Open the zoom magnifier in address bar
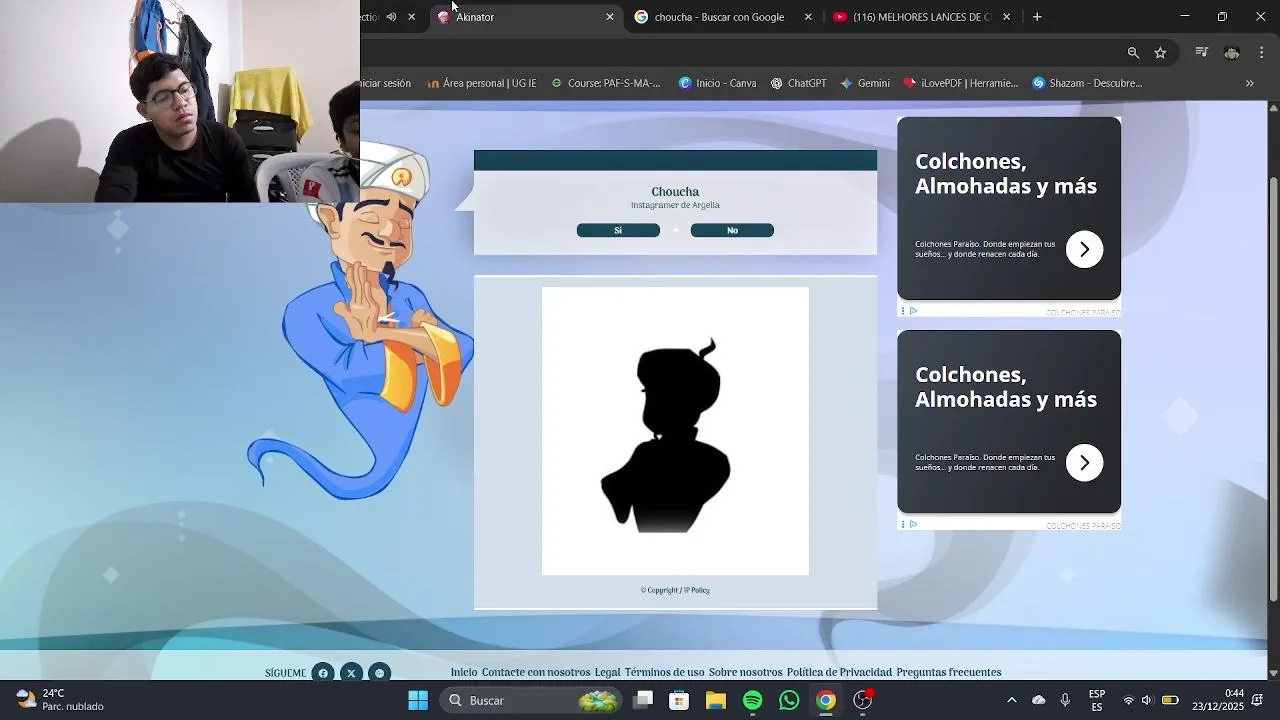1280x720 pixels. (1133, 53)
